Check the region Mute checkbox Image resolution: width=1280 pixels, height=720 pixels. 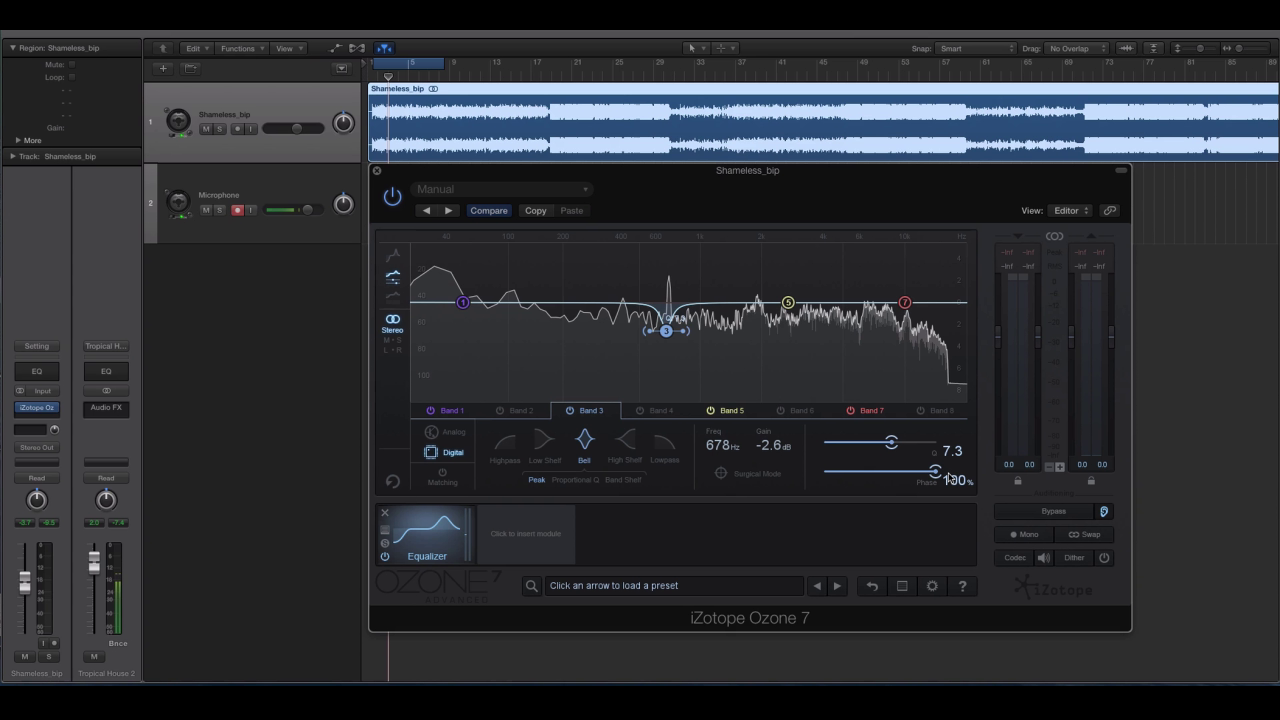tap(72, 65)
